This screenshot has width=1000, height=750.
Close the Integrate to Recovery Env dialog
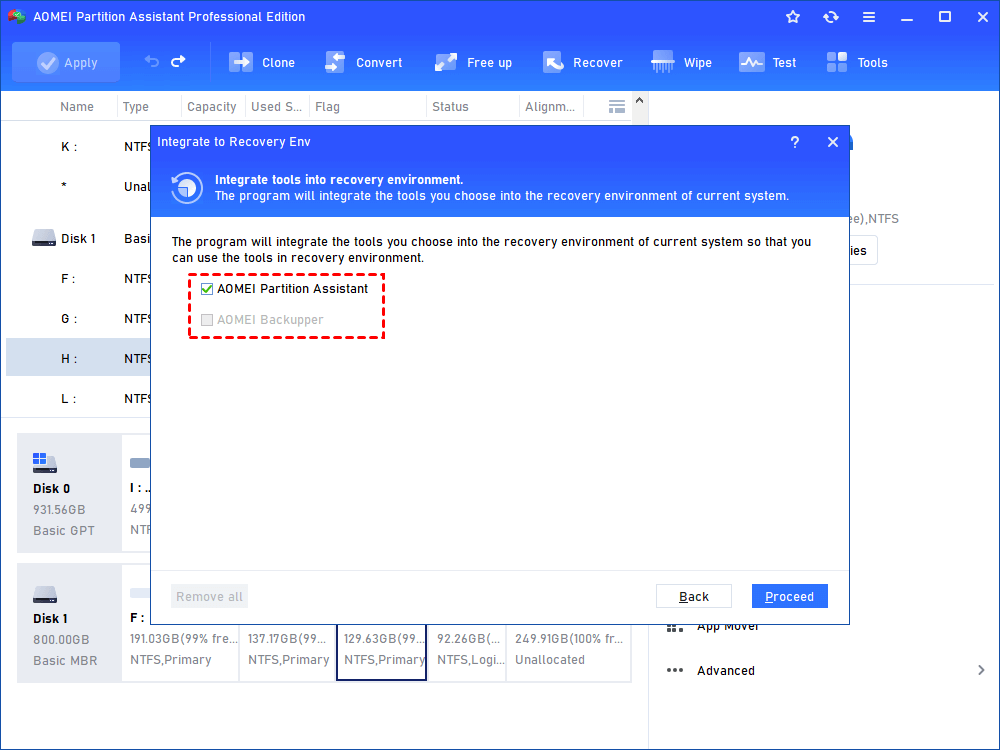pyautogui.click(x=833, y=142)
